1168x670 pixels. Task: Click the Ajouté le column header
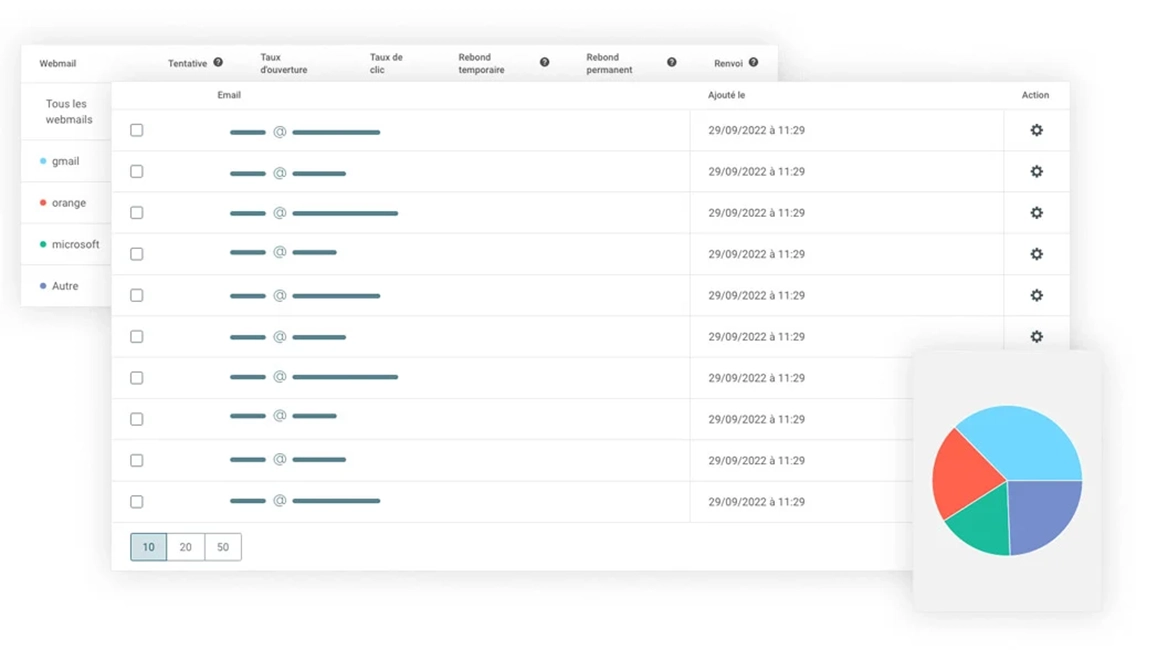(x=726, y=95)
